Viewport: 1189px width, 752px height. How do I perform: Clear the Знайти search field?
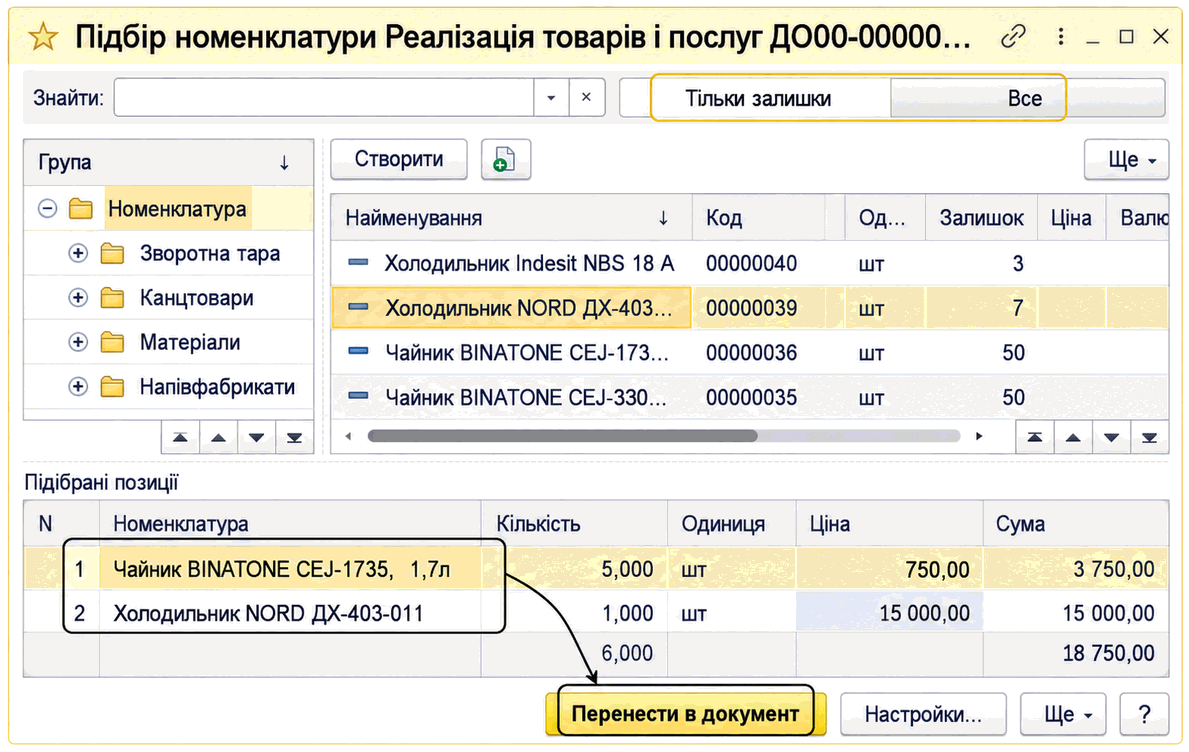586,98
